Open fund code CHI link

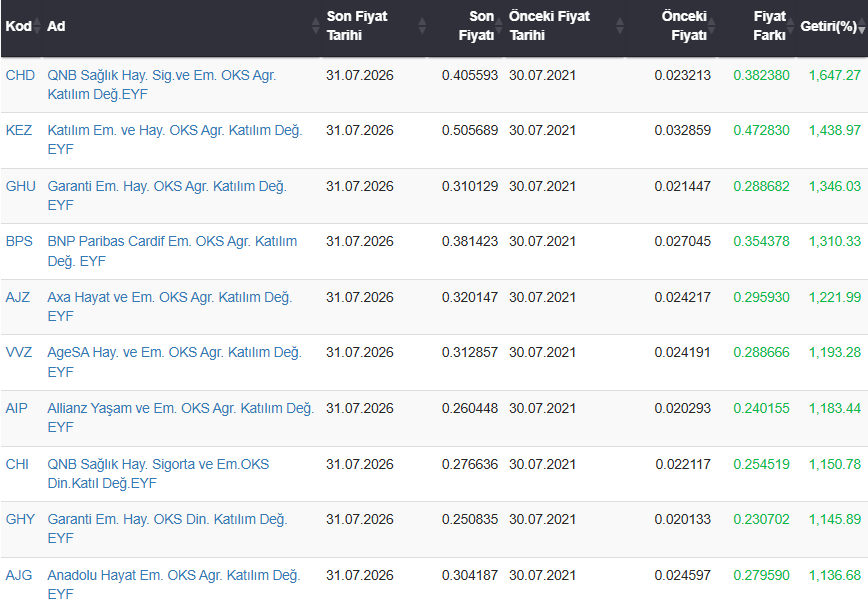pos(17,464)
